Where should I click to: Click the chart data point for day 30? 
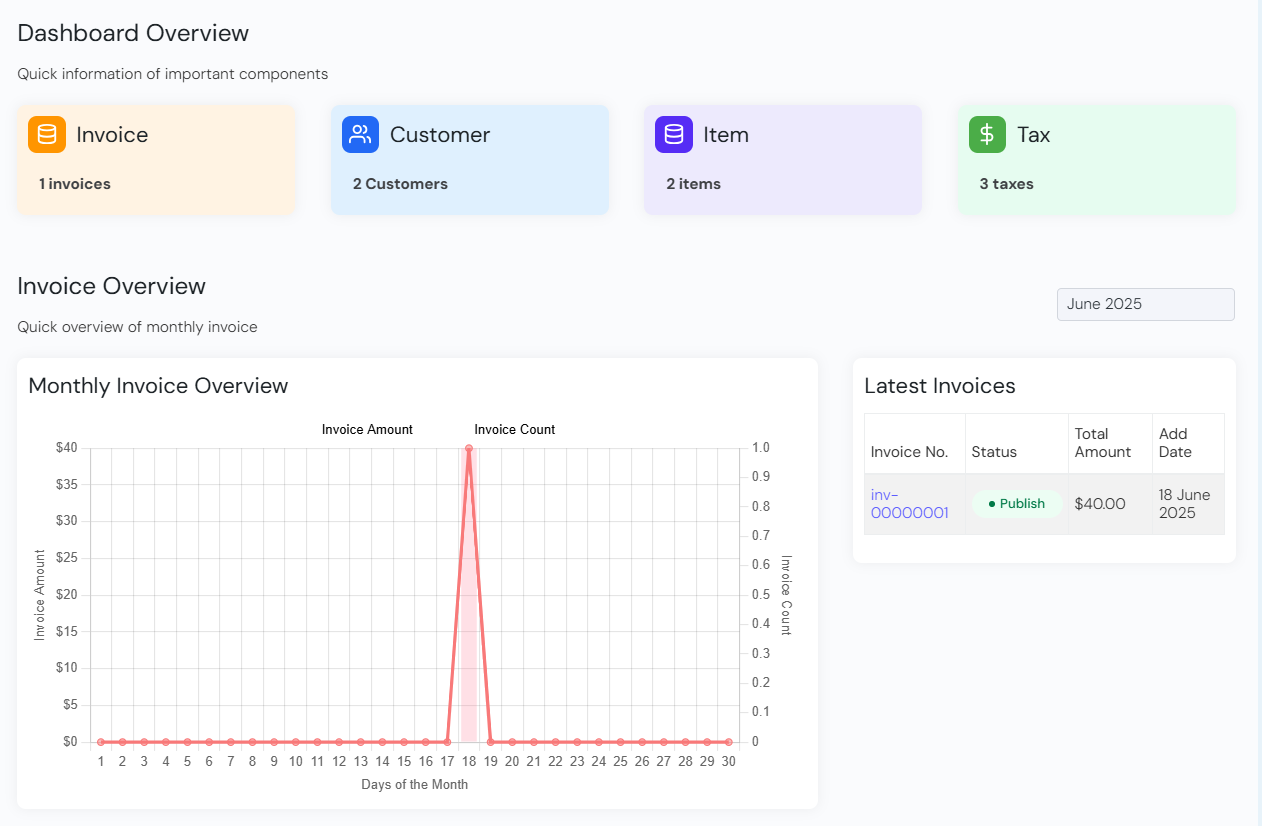tap(728, 742)
